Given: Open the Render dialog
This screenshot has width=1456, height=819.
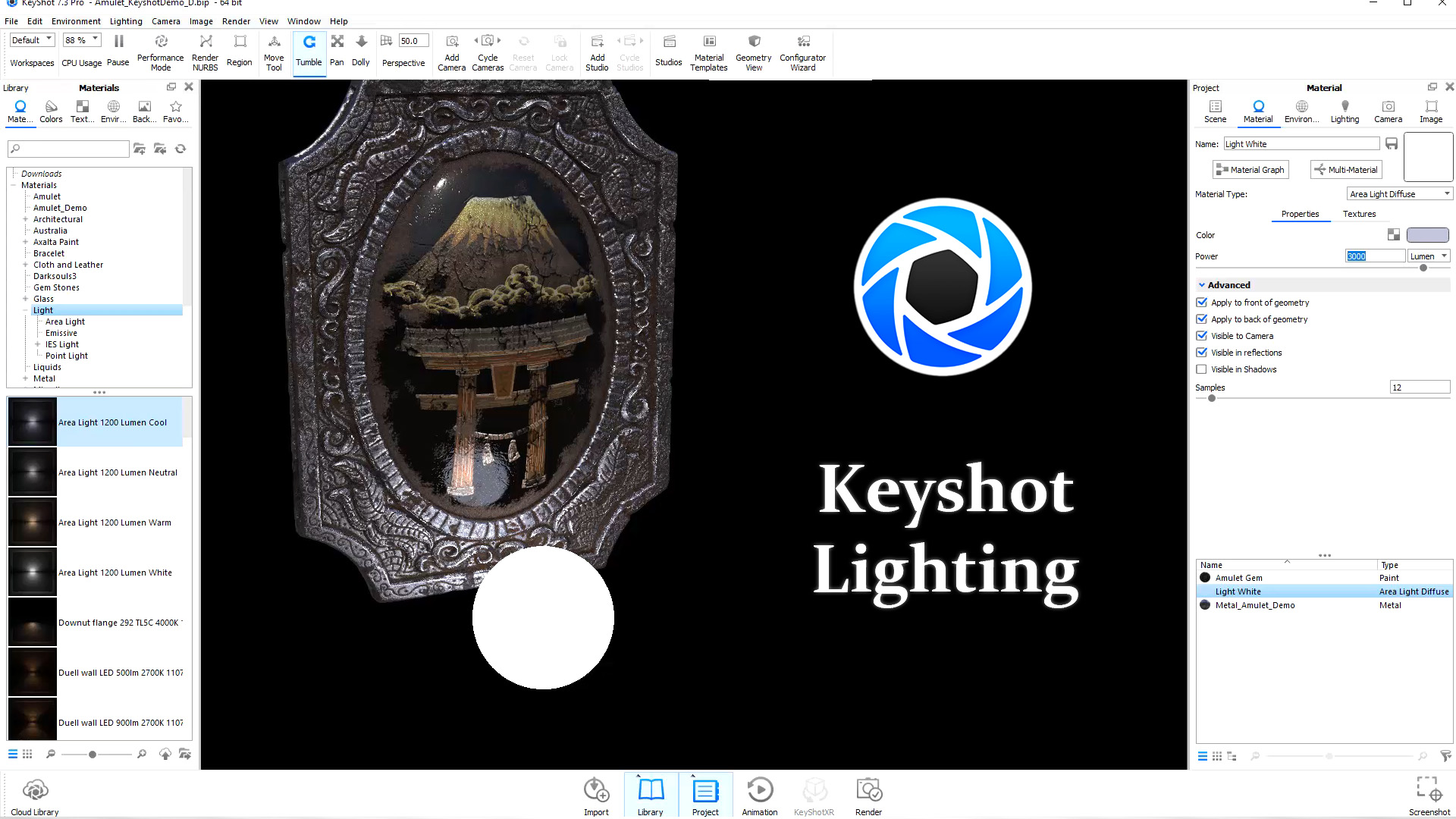Looking at the screenshot, I should coord(868,796).
